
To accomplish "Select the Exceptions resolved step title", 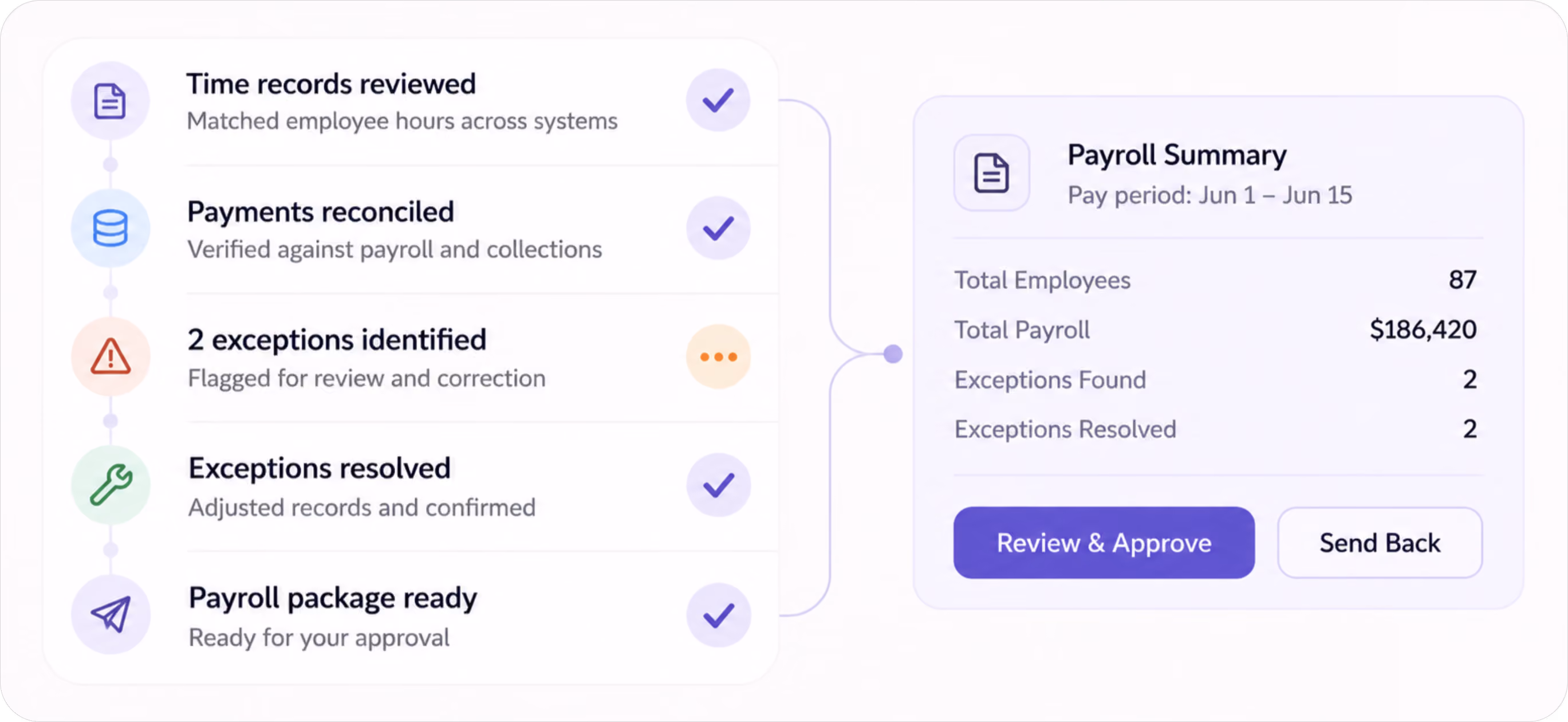I will click(x=320, y=468).
